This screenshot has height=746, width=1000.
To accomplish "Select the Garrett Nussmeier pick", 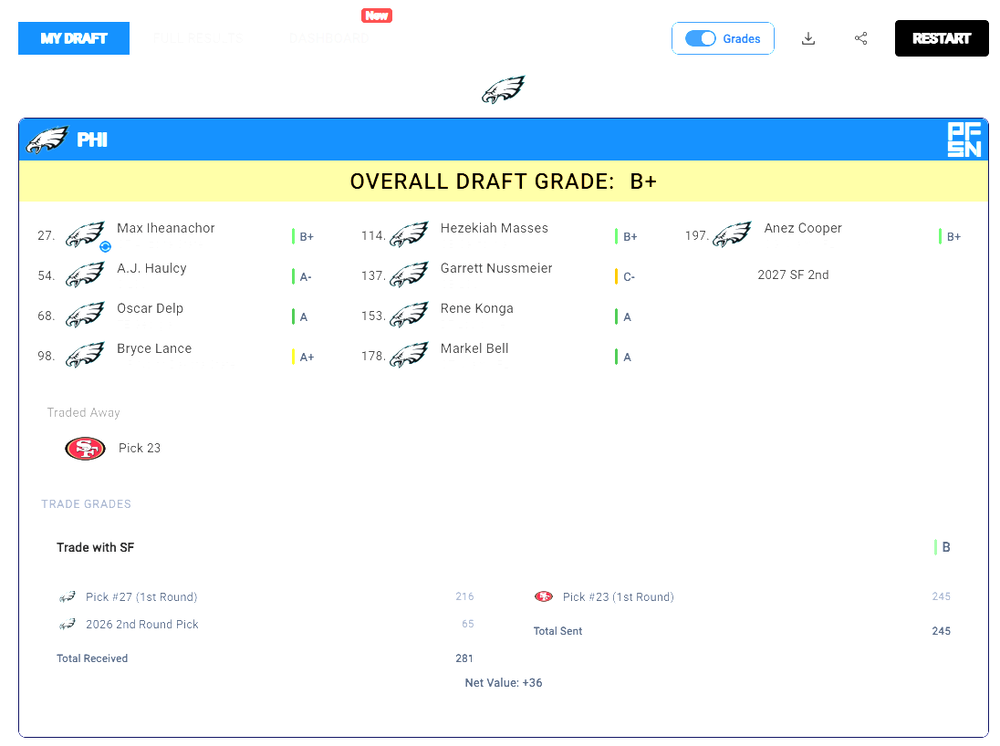I will [496, 268].
